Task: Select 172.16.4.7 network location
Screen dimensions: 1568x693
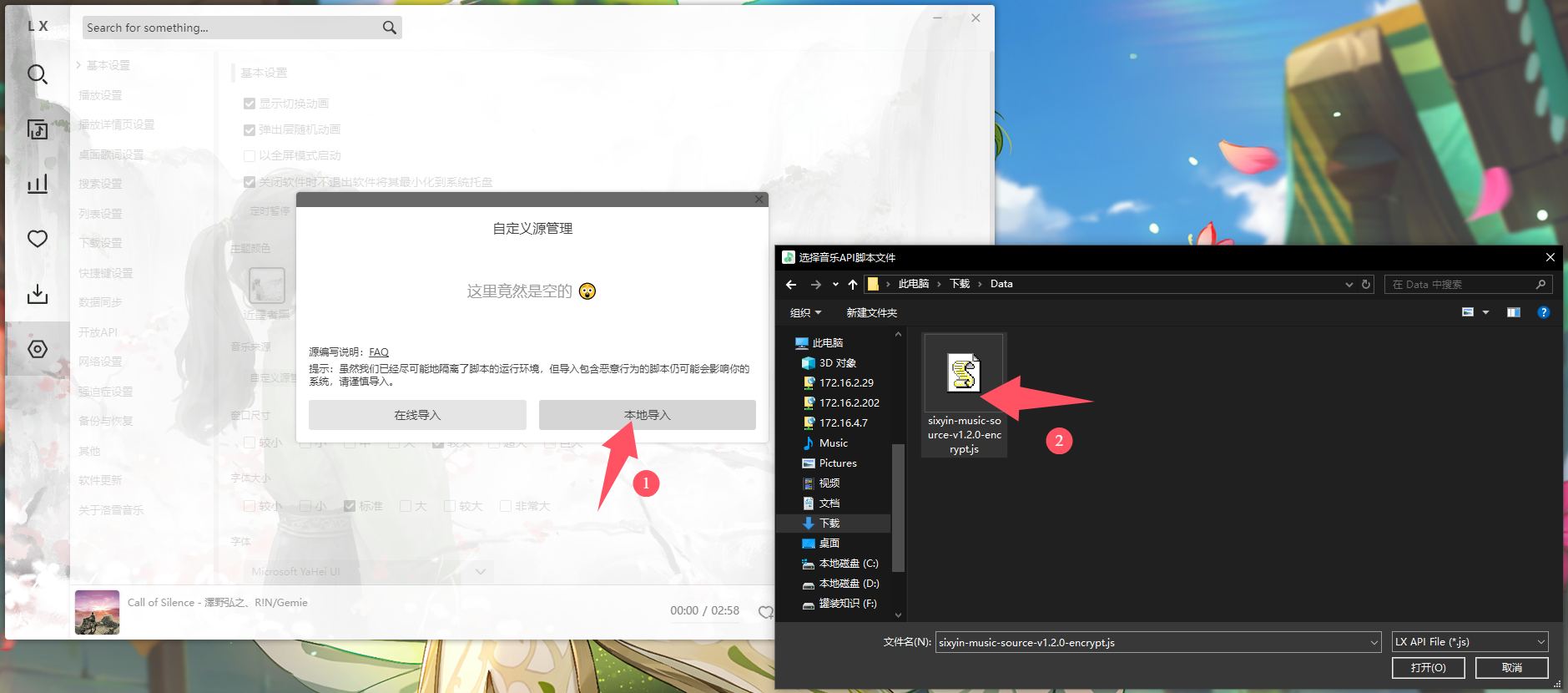Action: point(843,423)
